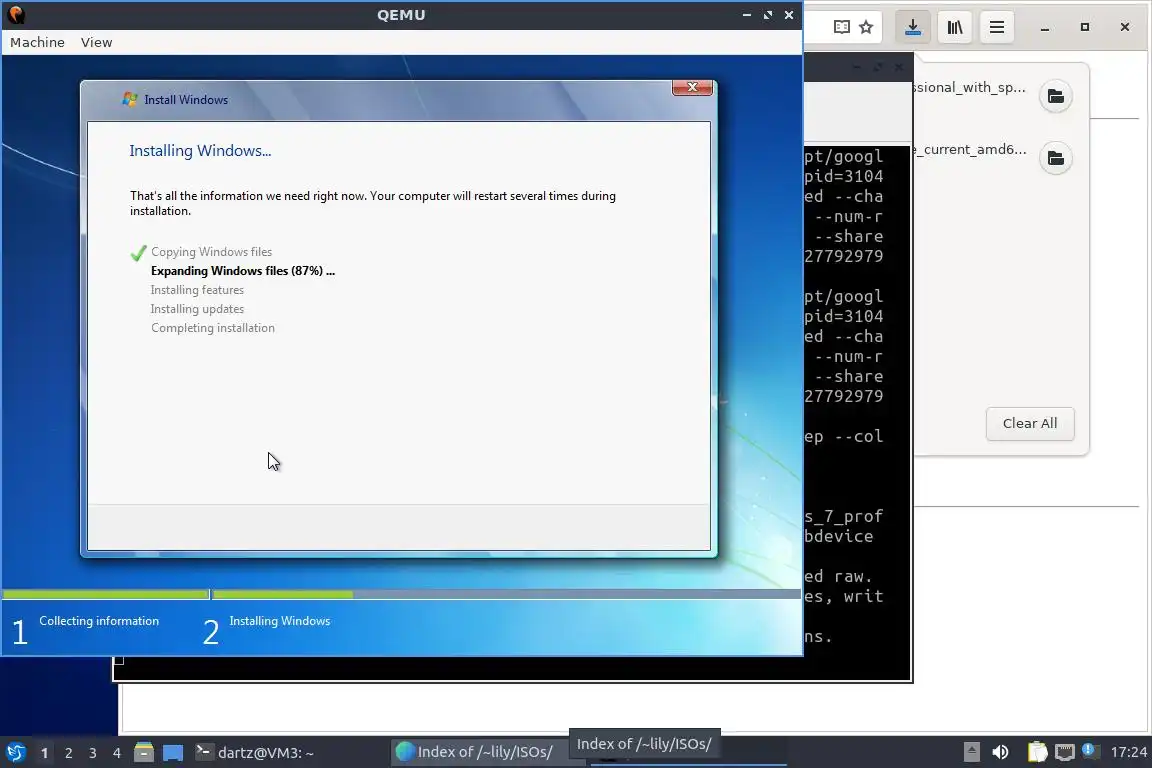The image size is (1152, 768).
Task: Click the show desktop icon on taskbar
Action: tap(173, 753)
